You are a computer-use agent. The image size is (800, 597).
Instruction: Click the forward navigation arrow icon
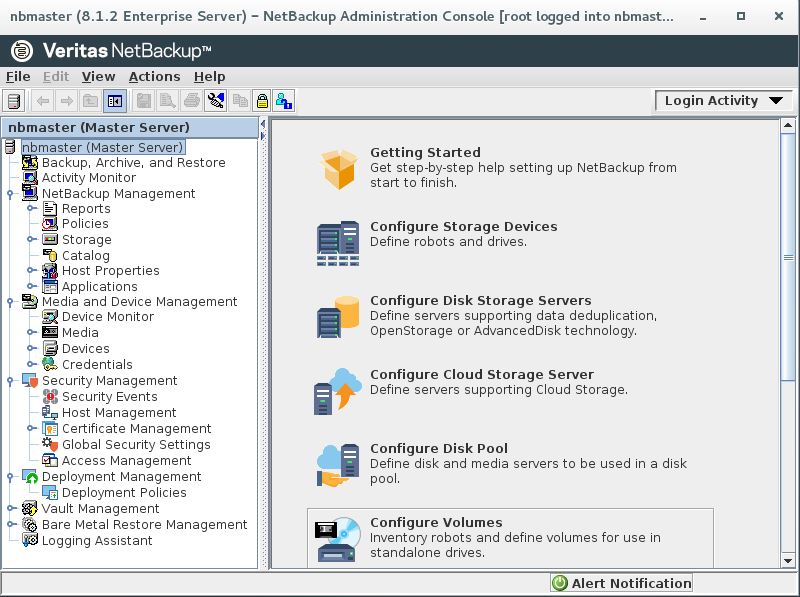pos(66,100)
